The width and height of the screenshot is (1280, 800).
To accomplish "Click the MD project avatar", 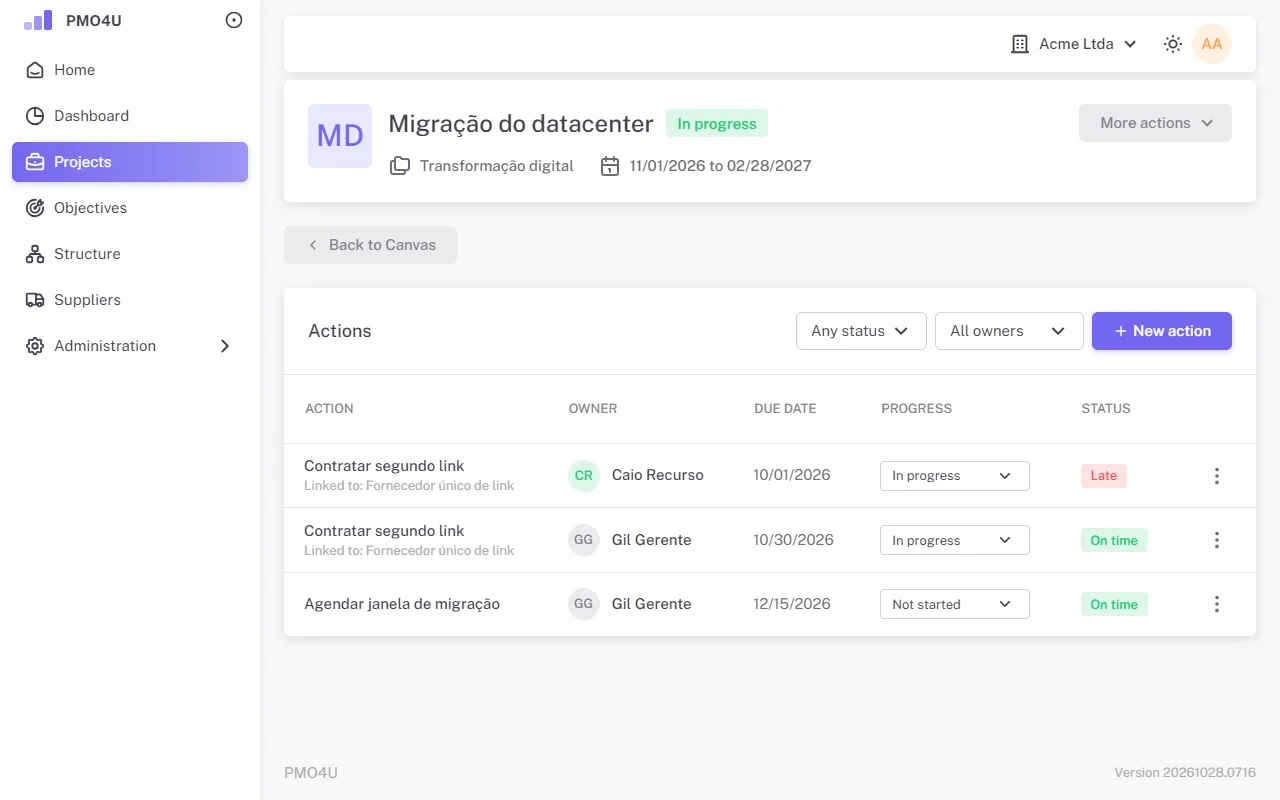I will click(340, 136).
